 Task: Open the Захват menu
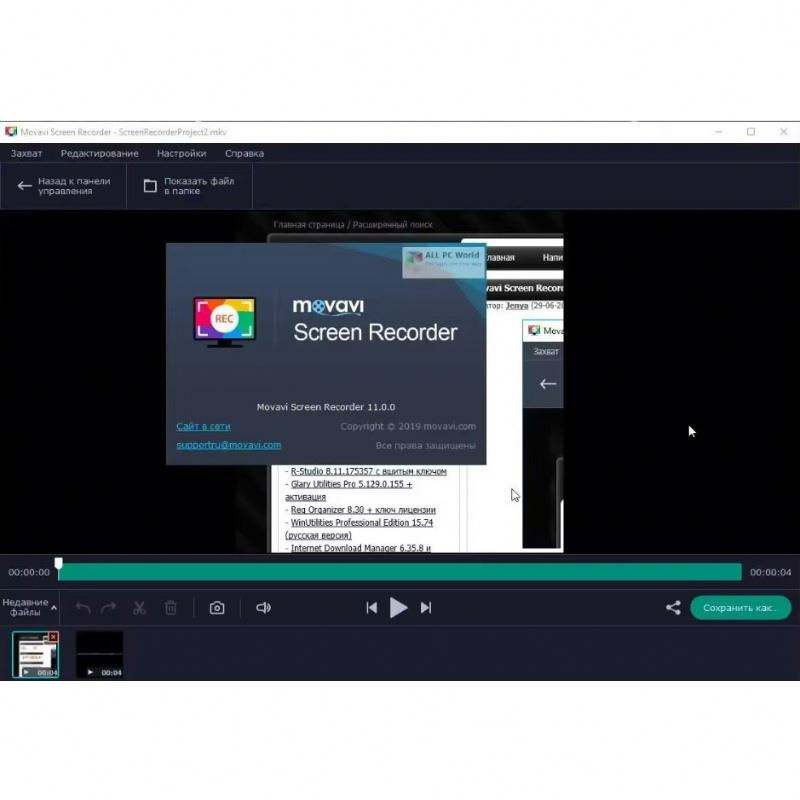pyautogui.click(x=27, y=154)
